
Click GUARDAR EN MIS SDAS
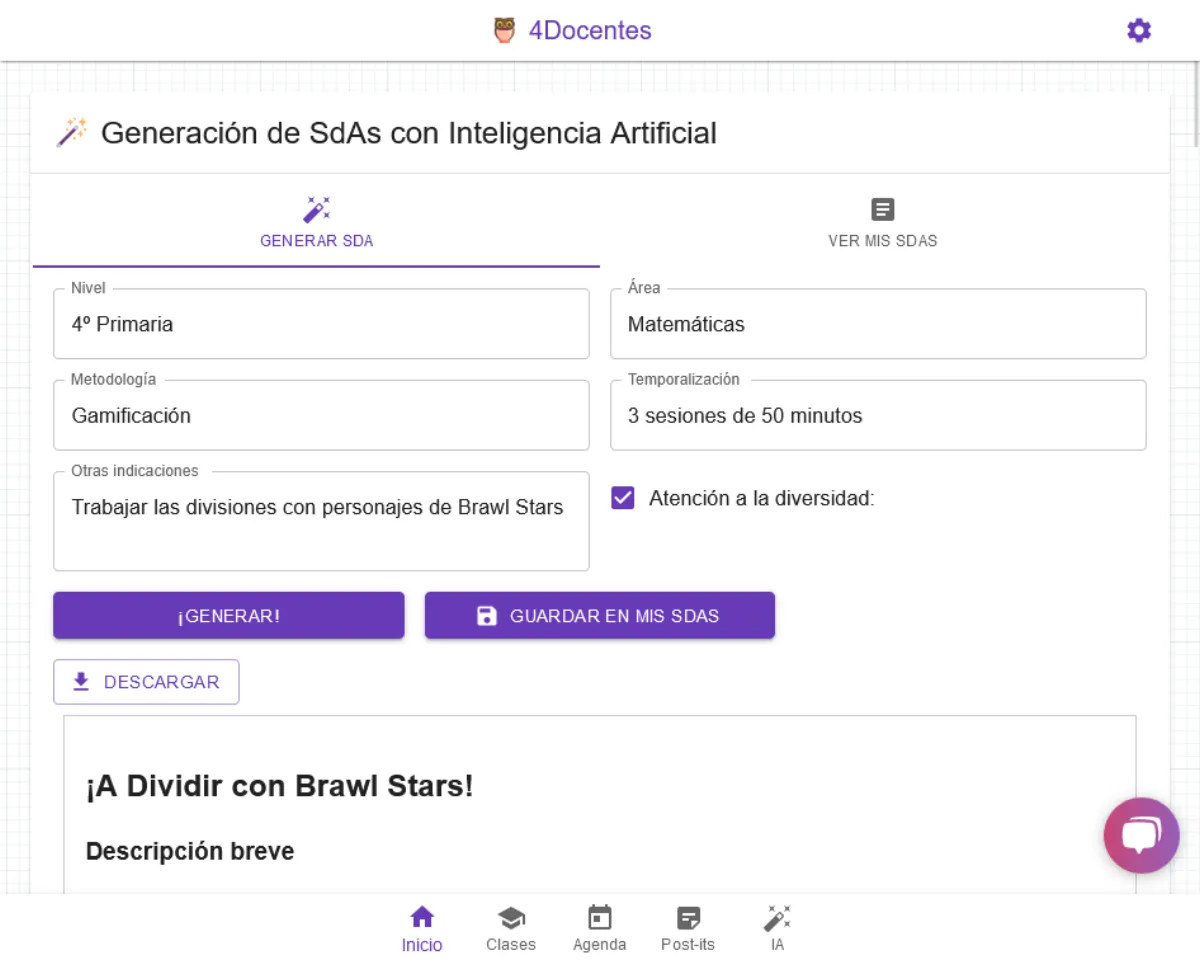click(x=599, y=615)
